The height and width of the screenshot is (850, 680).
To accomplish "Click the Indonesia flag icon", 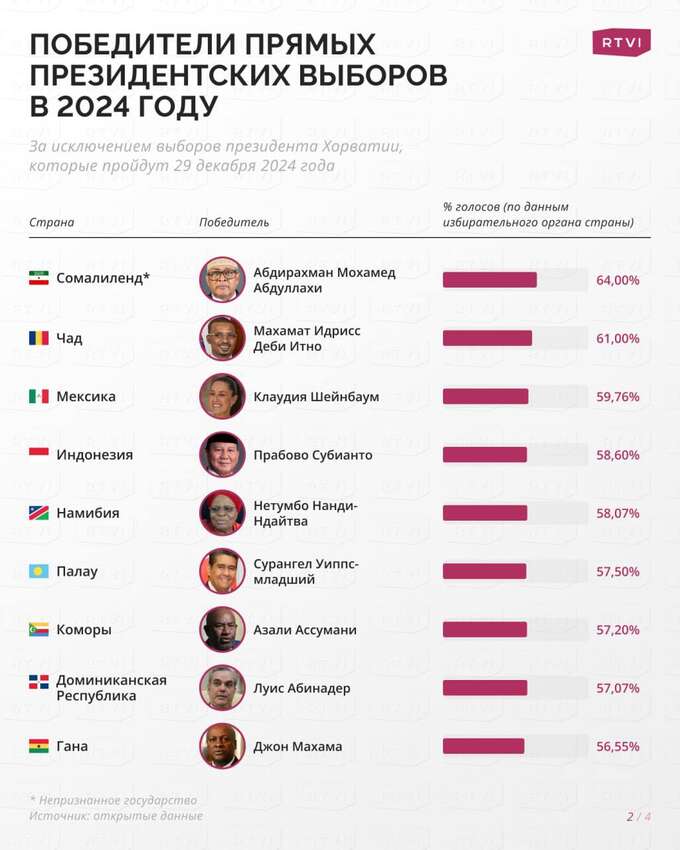I will click(x=39, y=453).
